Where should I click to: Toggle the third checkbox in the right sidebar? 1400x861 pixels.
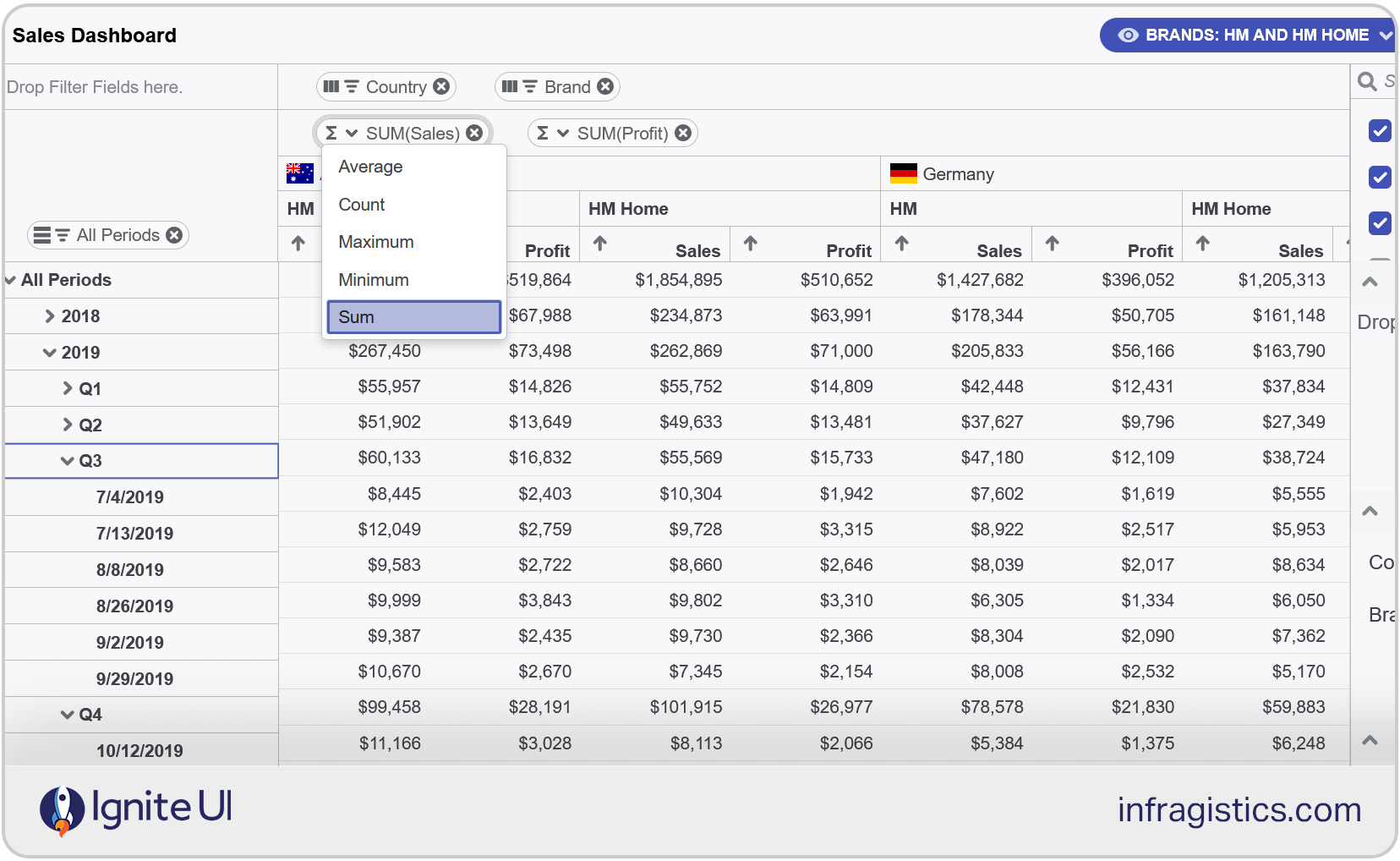(x=1379, y=223)
